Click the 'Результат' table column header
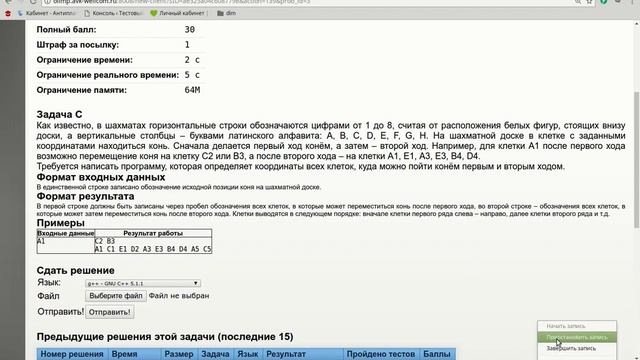Screen dimensions: 640x360 pyautogui.click(x=303, y=354)
